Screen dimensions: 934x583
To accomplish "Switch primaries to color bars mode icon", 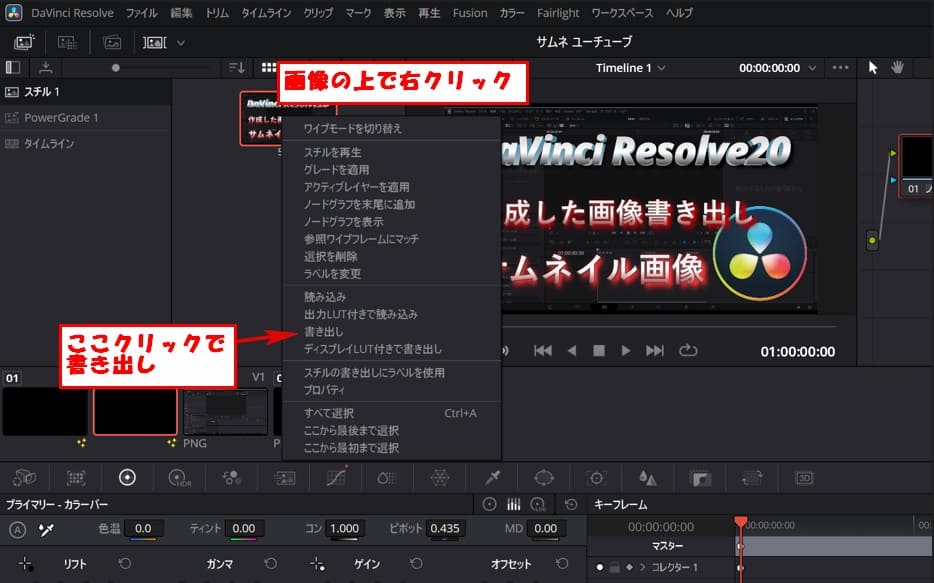I will 513,504.
